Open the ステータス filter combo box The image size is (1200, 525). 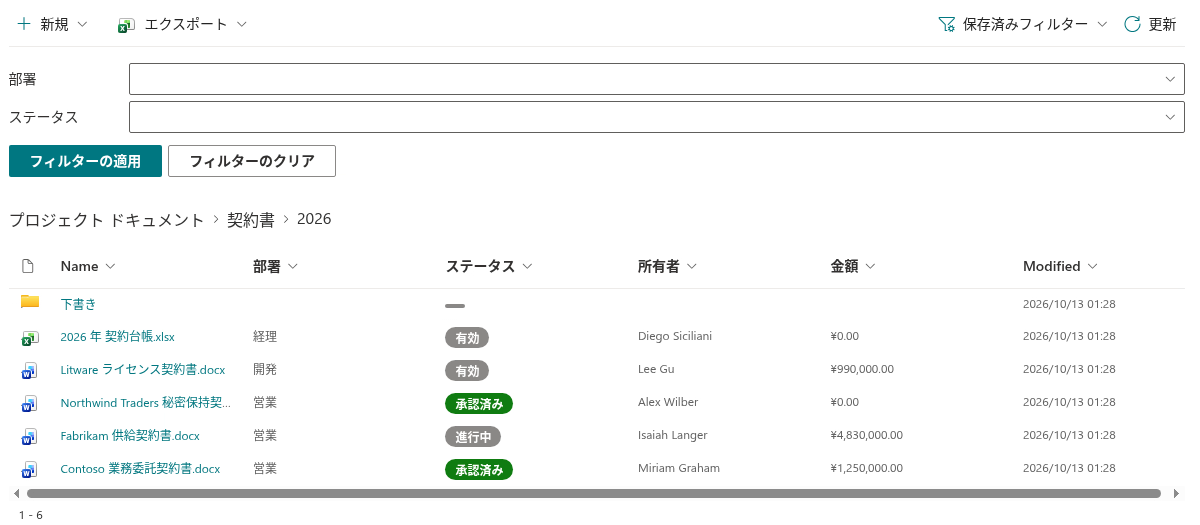click(656, 117)
